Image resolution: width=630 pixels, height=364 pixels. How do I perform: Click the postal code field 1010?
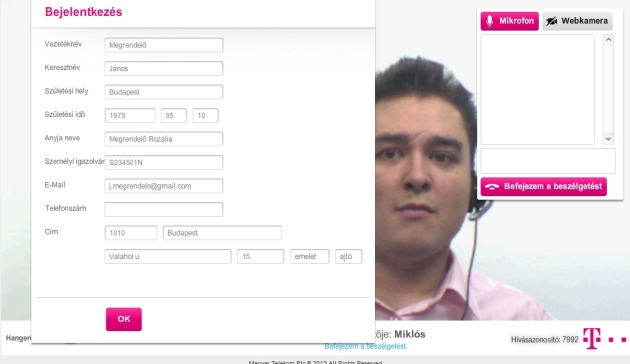point(131,233)
